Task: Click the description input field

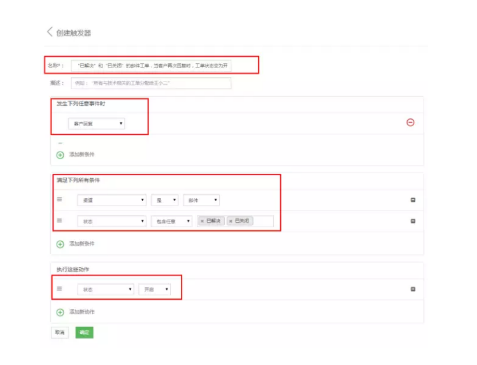Action: pos(151,83)
